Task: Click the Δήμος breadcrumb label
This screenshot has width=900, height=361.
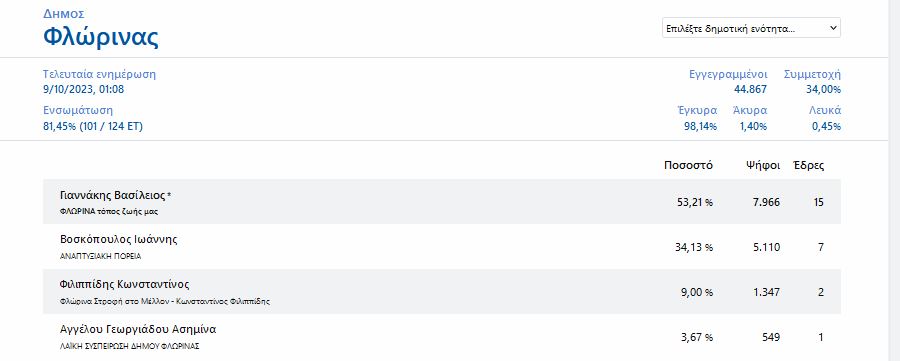Action: pos(64,14)
